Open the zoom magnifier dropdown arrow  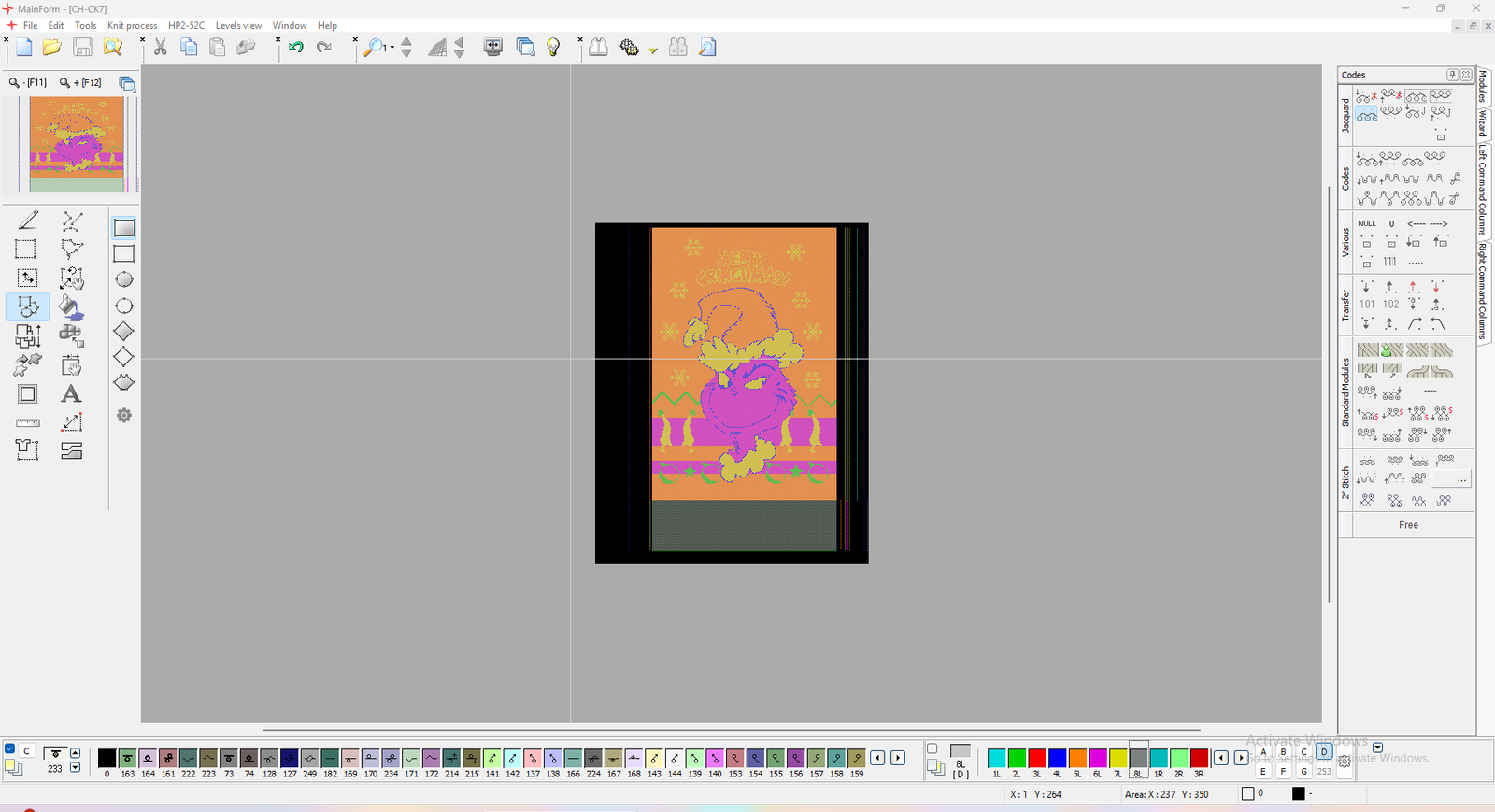coord(392,48)
